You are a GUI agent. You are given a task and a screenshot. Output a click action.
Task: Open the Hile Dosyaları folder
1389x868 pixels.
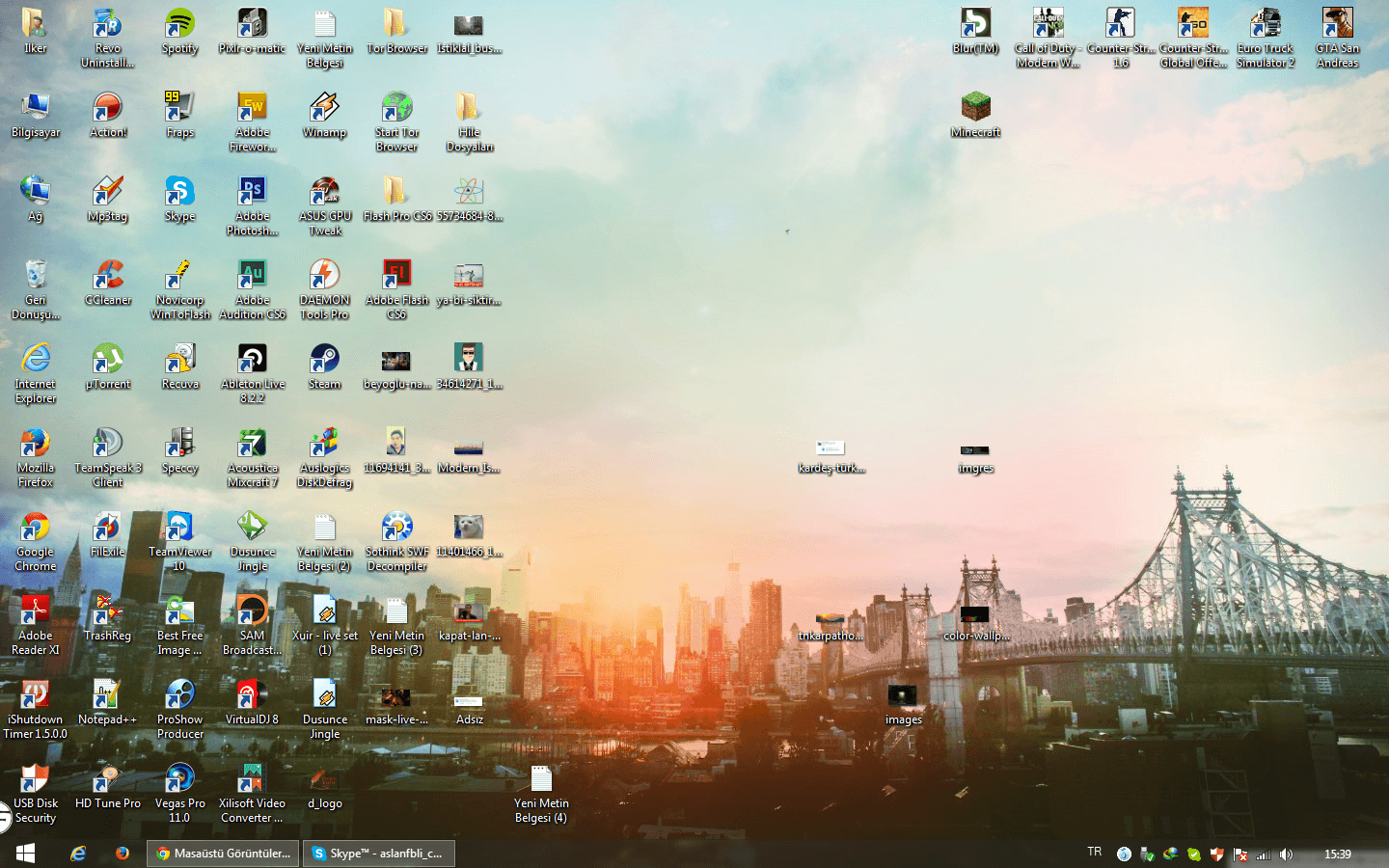(469, 122)
